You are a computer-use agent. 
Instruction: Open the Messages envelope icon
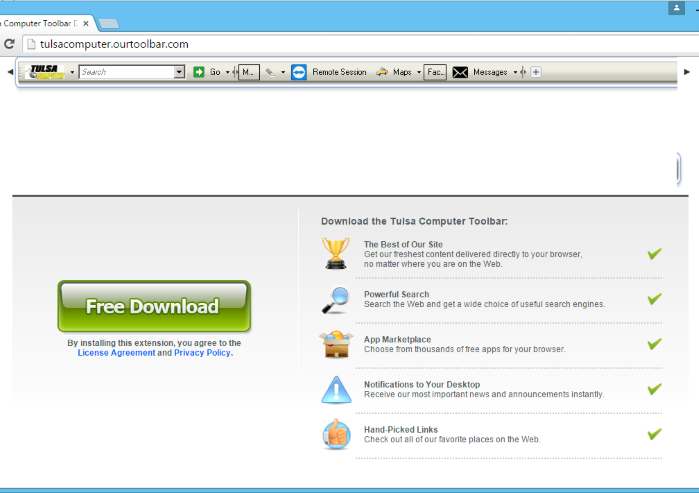pyautogui.click(x=460, y=72)
